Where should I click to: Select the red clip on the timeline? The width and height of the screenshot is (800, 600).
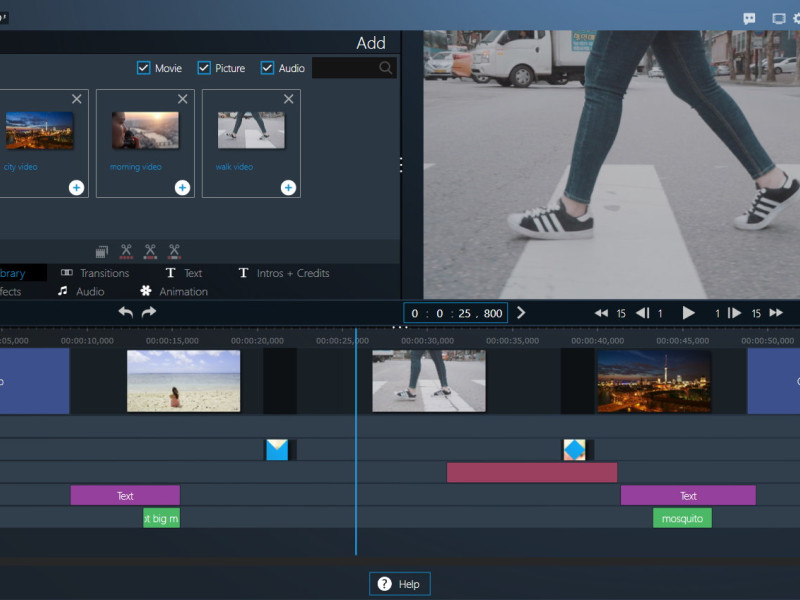pos(532,472)
